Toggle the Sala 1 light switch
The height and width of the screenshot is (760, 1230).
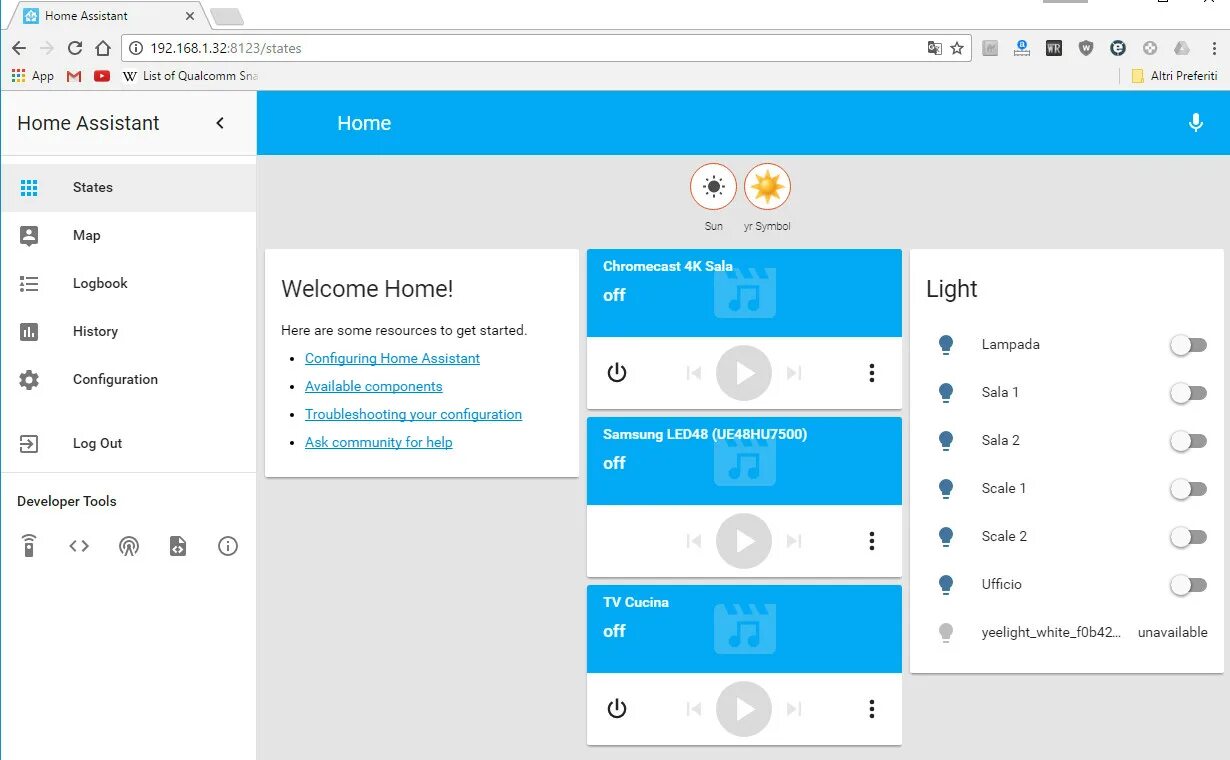tap(1188, 393)
